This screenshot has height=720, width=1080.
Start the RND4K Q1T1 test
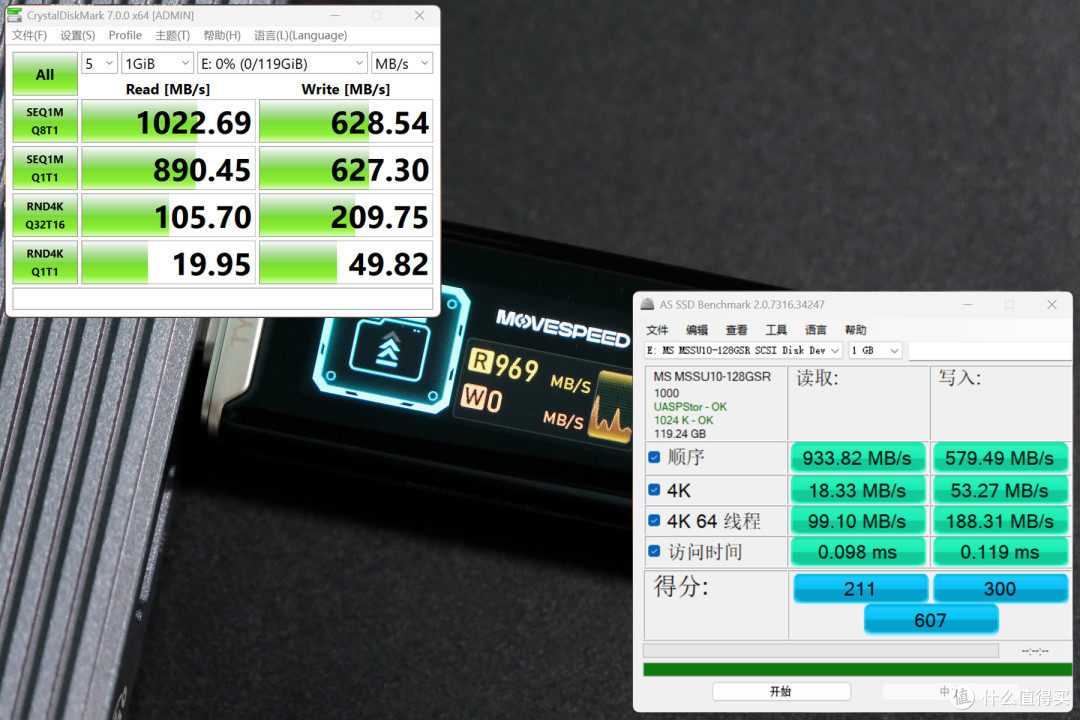[45, 263]
